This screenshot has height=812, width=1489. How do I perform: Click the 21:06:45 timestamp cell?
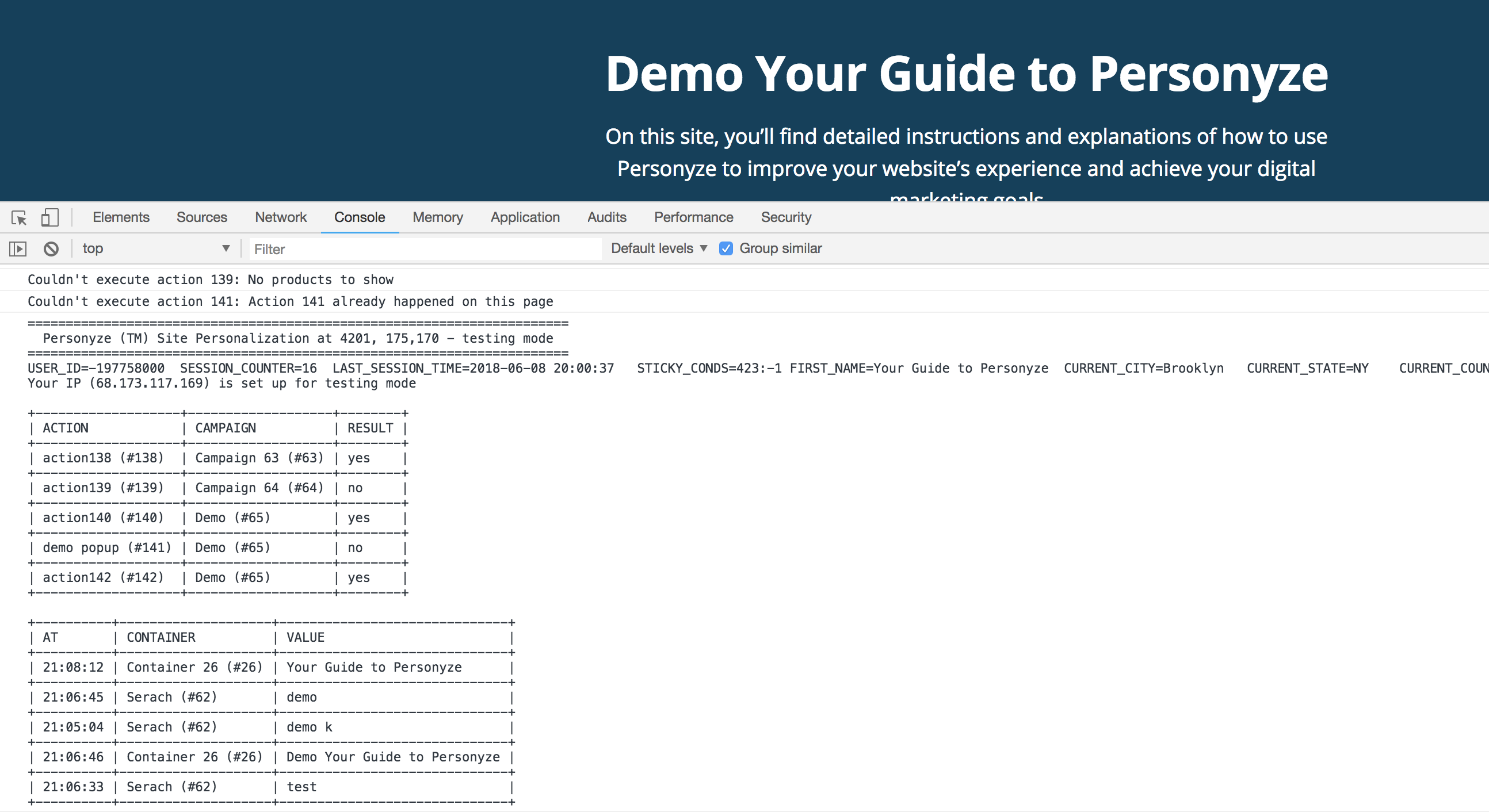pos(73,698)
